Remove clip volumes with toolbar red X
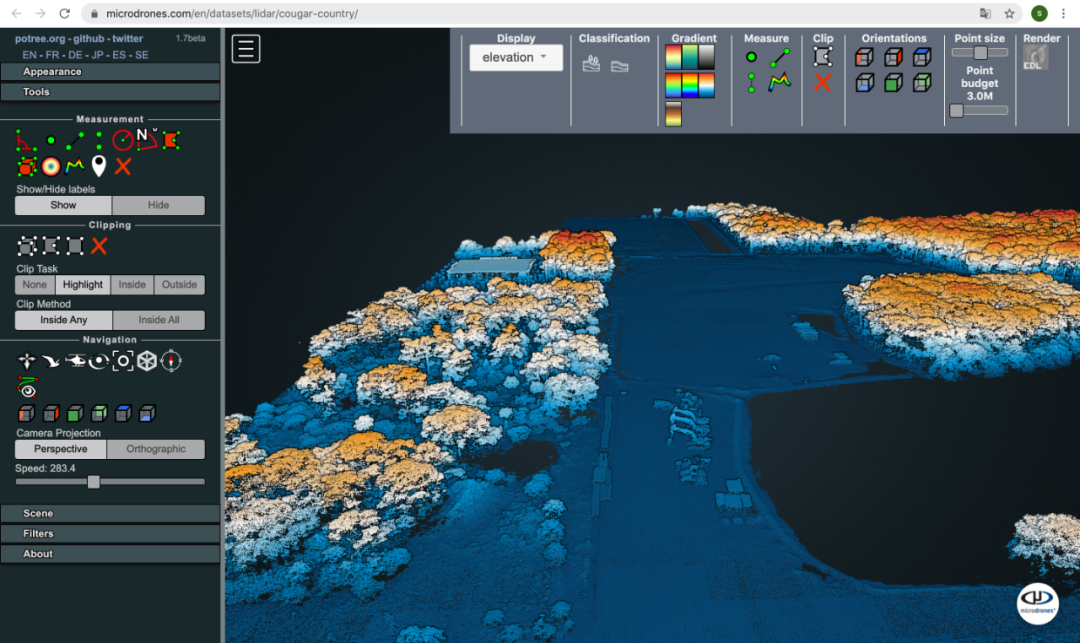Image resolution: width=1080 pixels, height=643 pixels. point(822,83)
